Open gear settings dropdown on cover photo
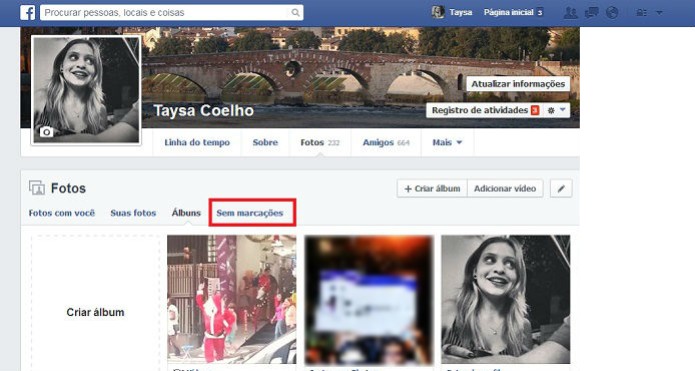Image resolution: width=695 pixels, height=371 pixels. click(x=556, y=110)
